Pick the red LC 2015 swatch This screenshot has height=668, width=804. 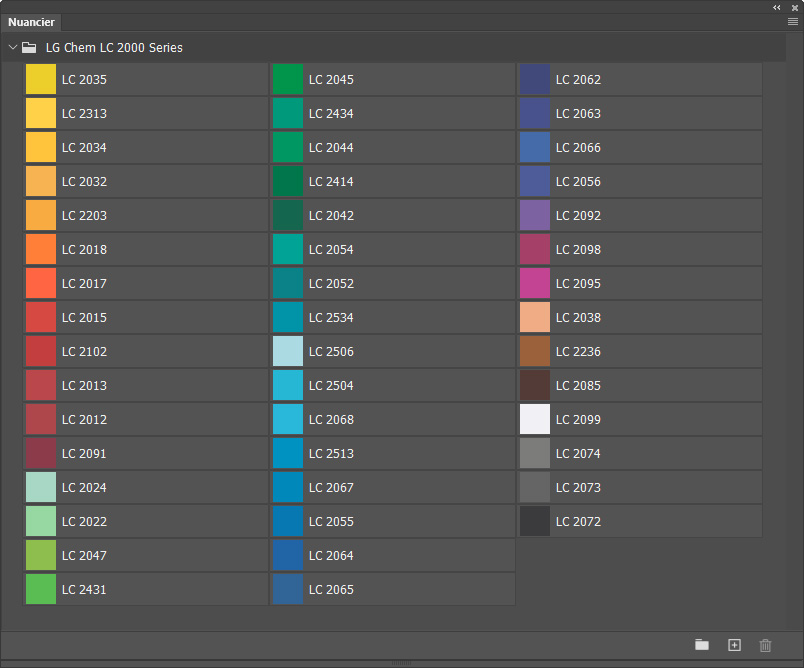pos(41,317)
